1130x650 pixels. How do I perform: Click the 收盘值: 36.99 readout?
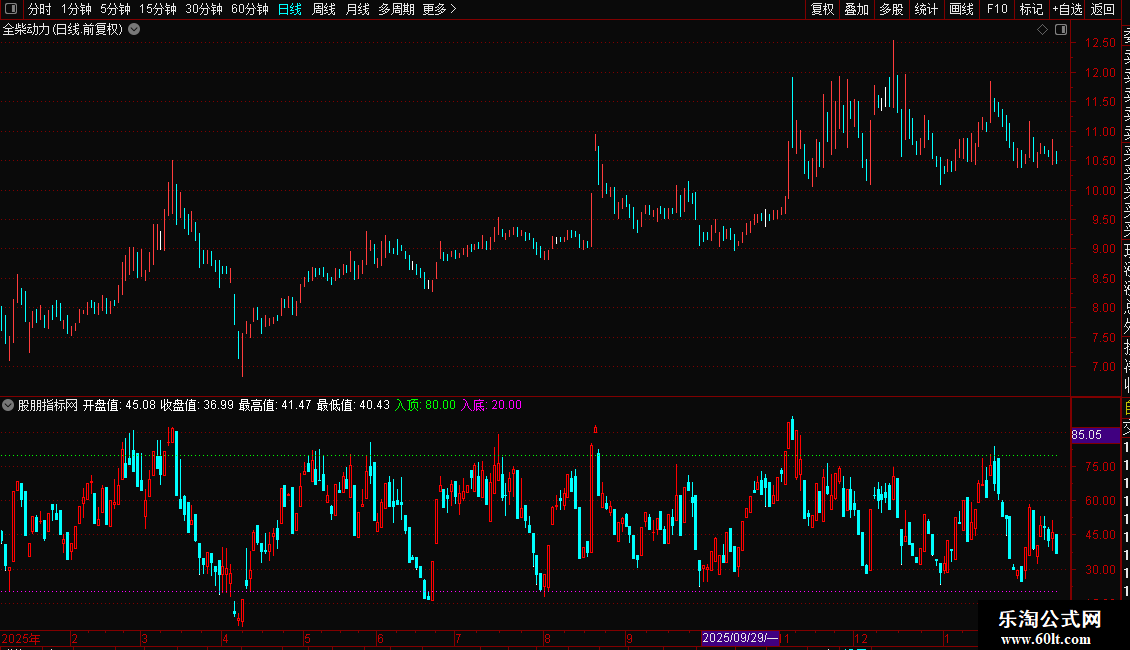click(197, 405)
